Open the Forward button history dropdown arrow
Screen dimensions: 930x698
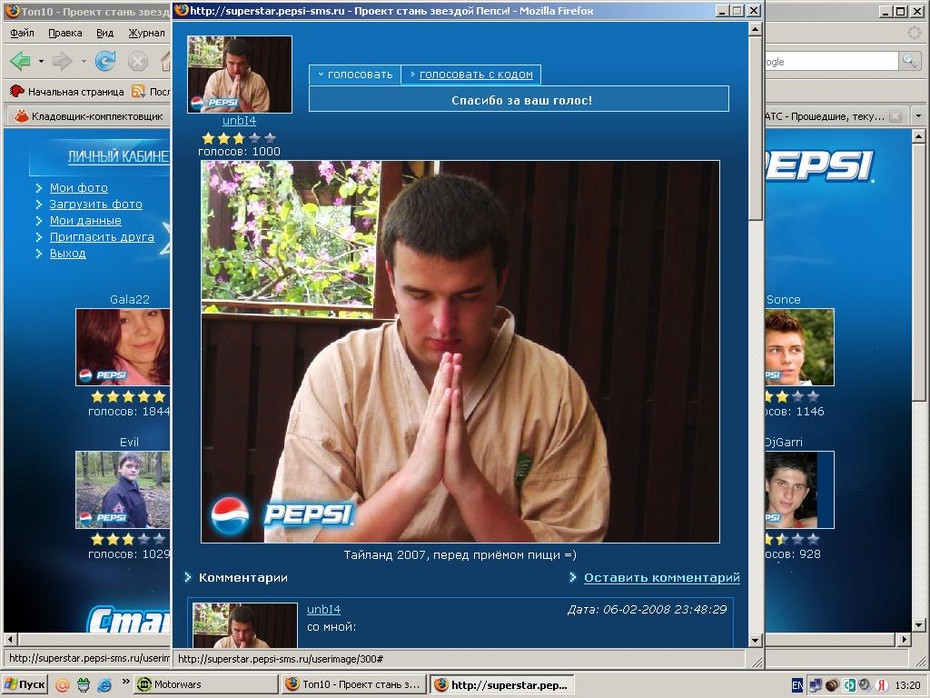[84, 61]
